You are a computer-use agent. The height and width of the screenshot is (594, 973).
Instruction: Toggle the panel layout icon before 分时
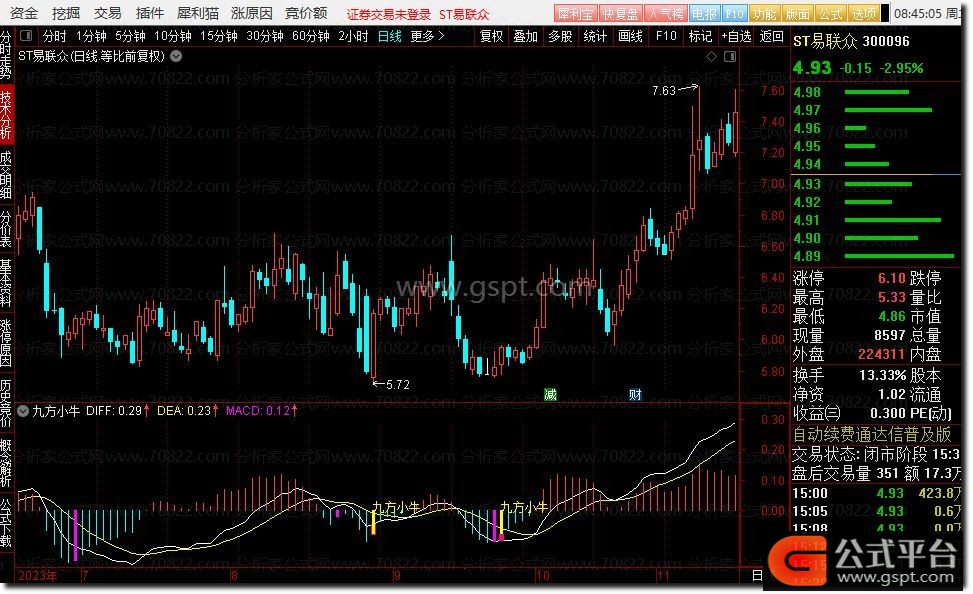(x=26, y=36)
